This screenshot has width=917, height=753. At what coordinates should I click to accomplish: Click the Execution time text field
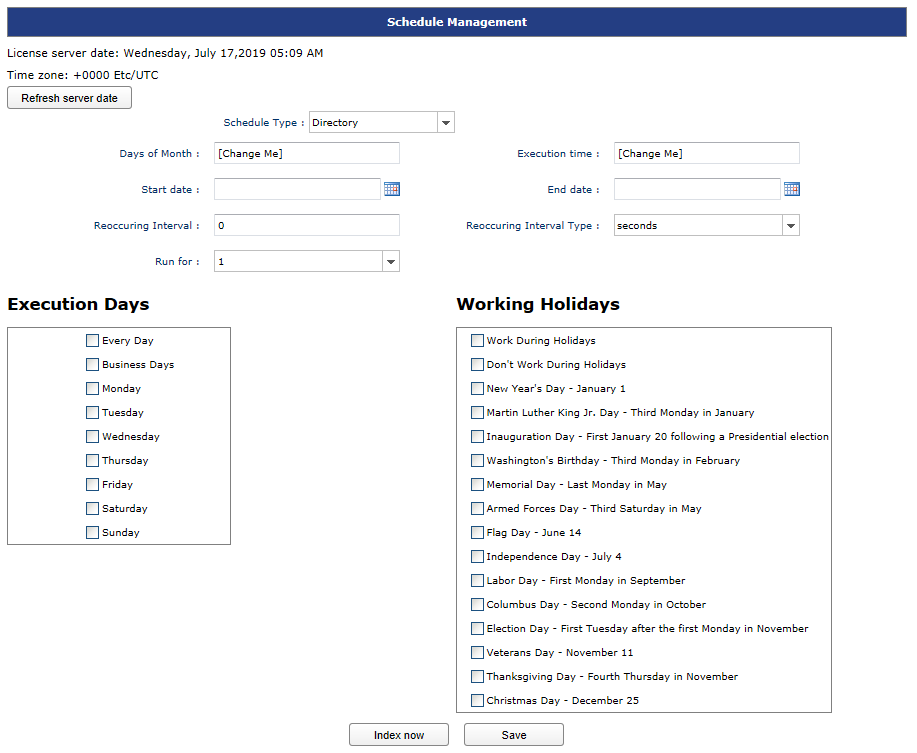coord(706,153)
